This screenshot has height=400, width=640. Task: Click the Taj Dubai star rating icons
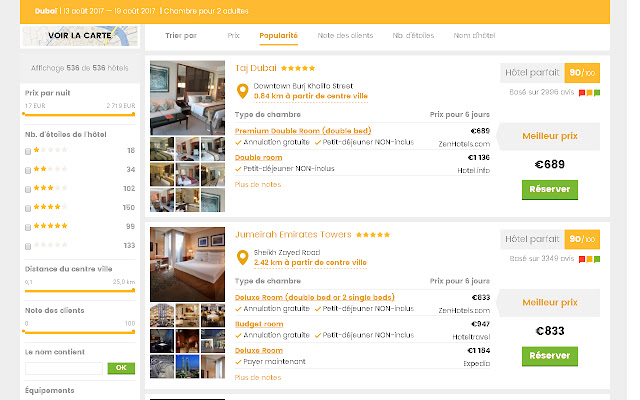pos(298,68)
